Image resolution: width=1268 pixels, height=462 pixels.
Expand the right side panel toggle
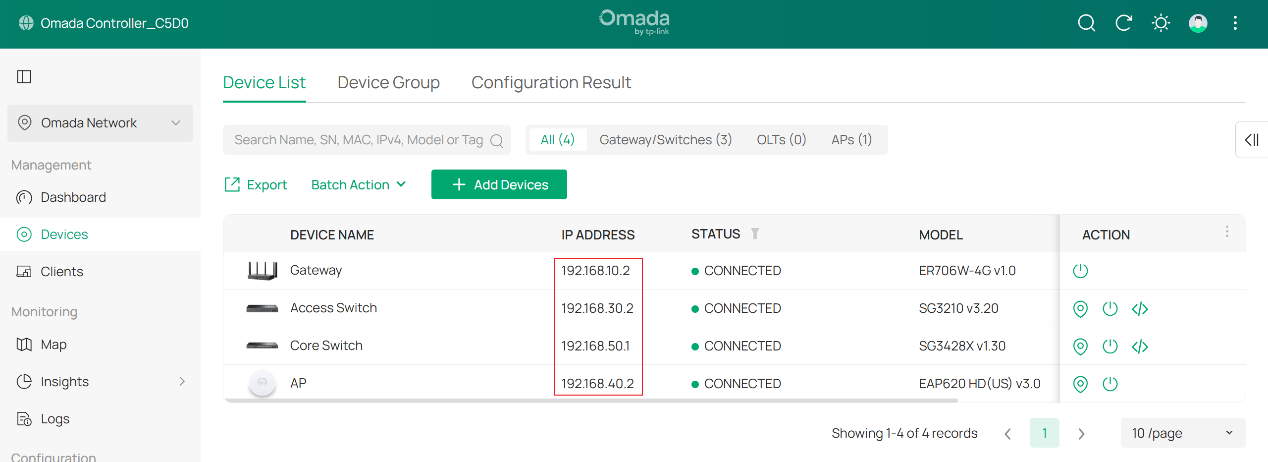click(x=1252, y=140)
